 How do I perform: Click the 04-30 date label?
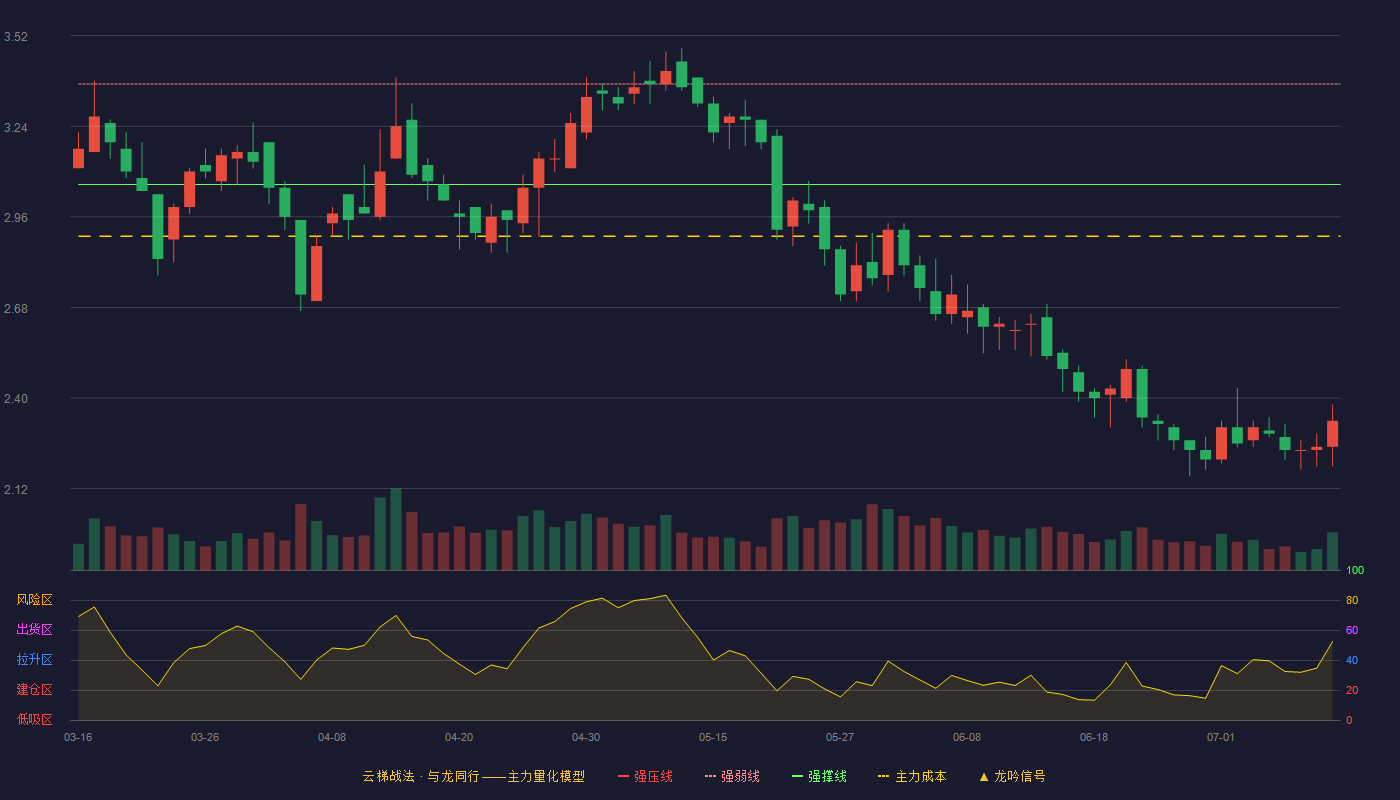[x=586, y=737]
